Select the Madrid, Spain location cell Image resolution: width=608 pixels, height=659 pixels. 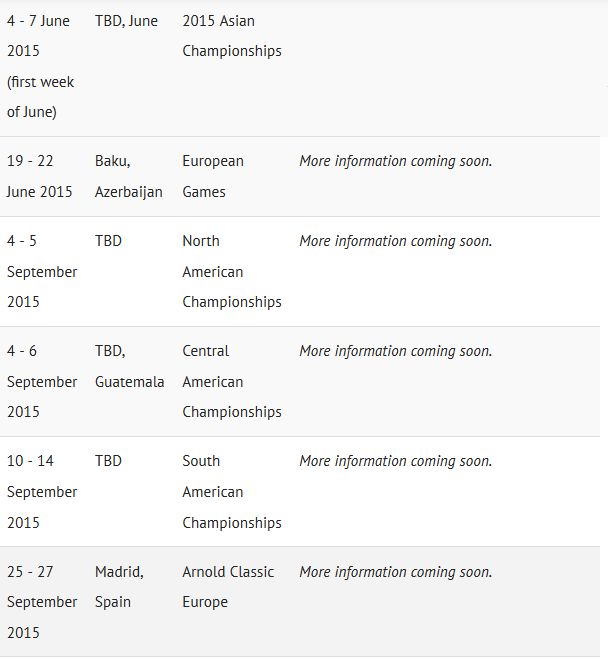click(119, 587)
